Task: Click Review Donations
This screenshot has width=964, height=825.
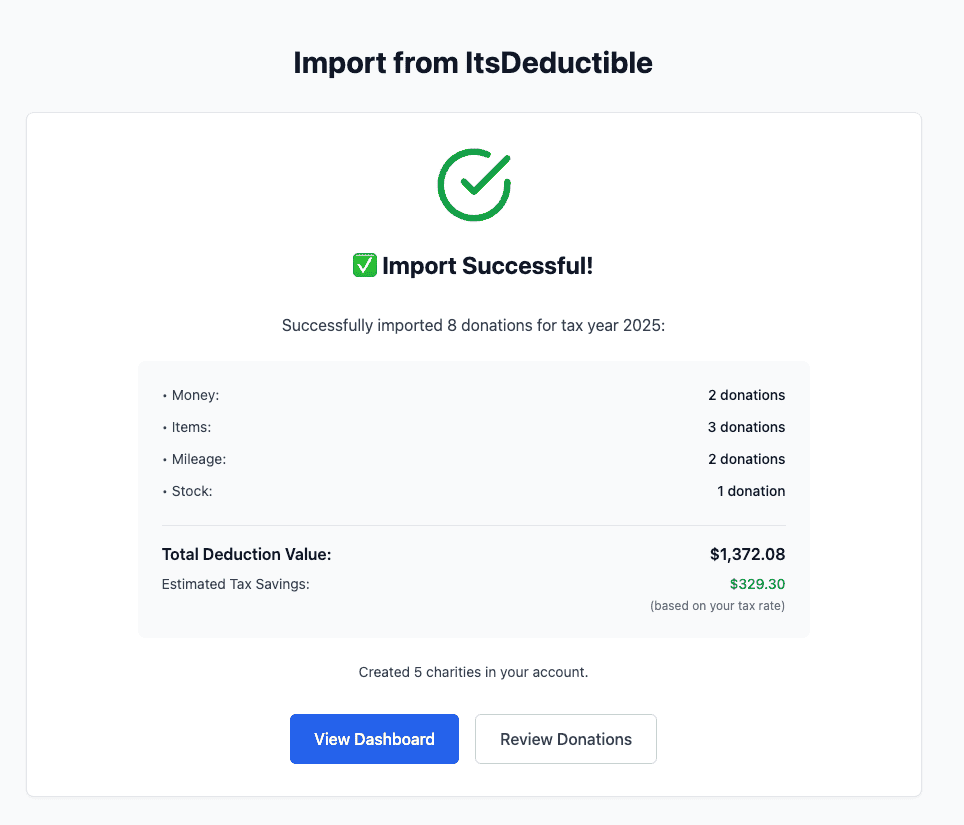Action: pyautogui.click(x=565, y=738)
